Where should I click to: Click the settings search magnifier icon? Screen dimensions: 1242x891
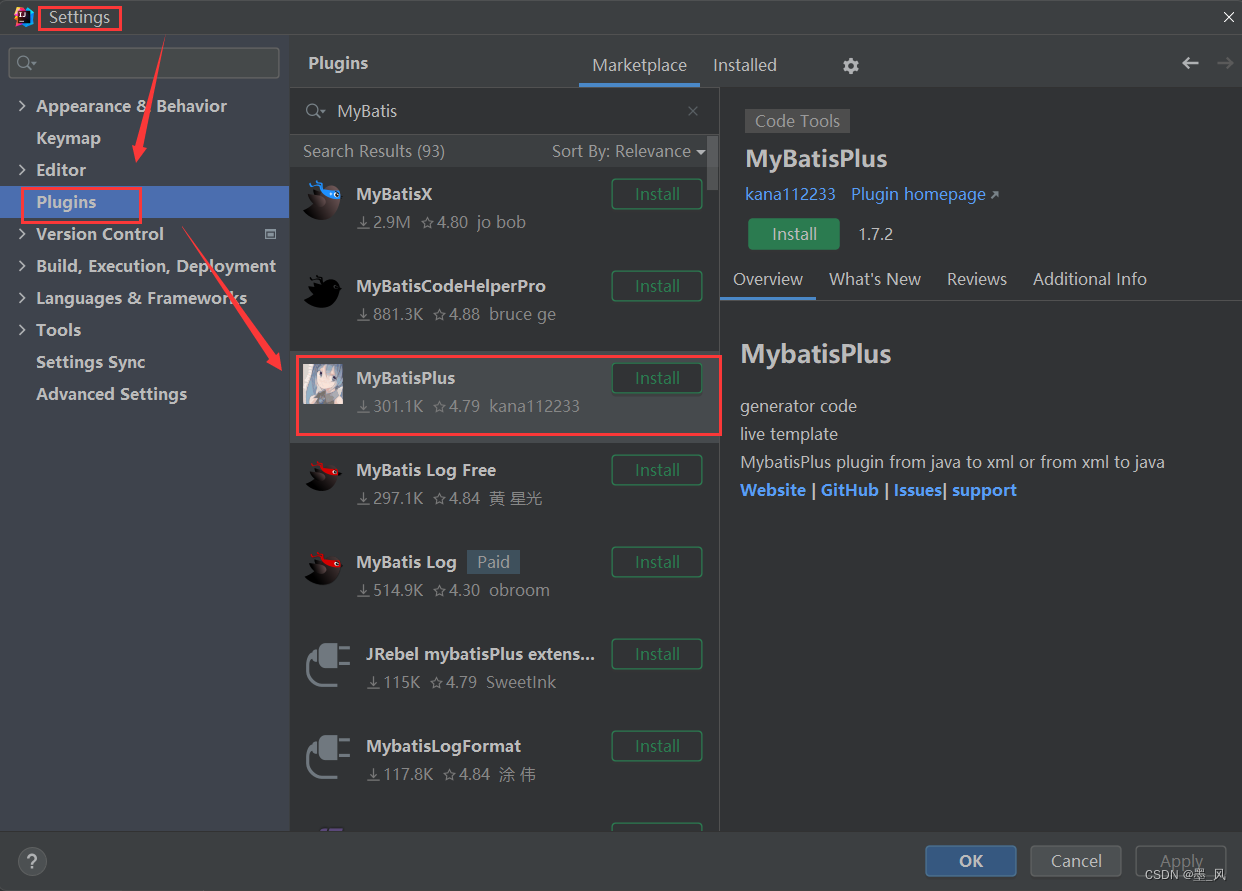point(25,63)
